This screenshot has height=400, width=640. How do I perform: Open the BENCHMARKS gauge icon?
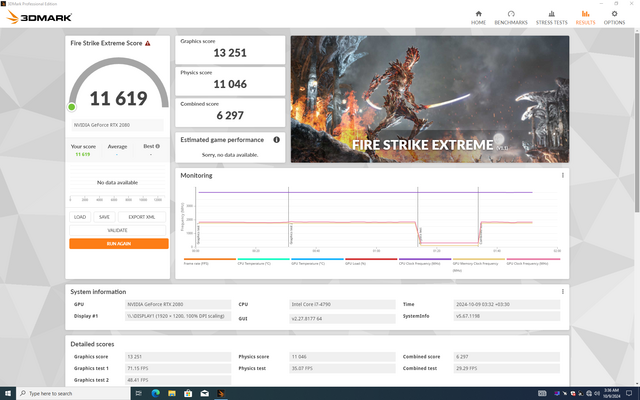(x=510, y=14)
